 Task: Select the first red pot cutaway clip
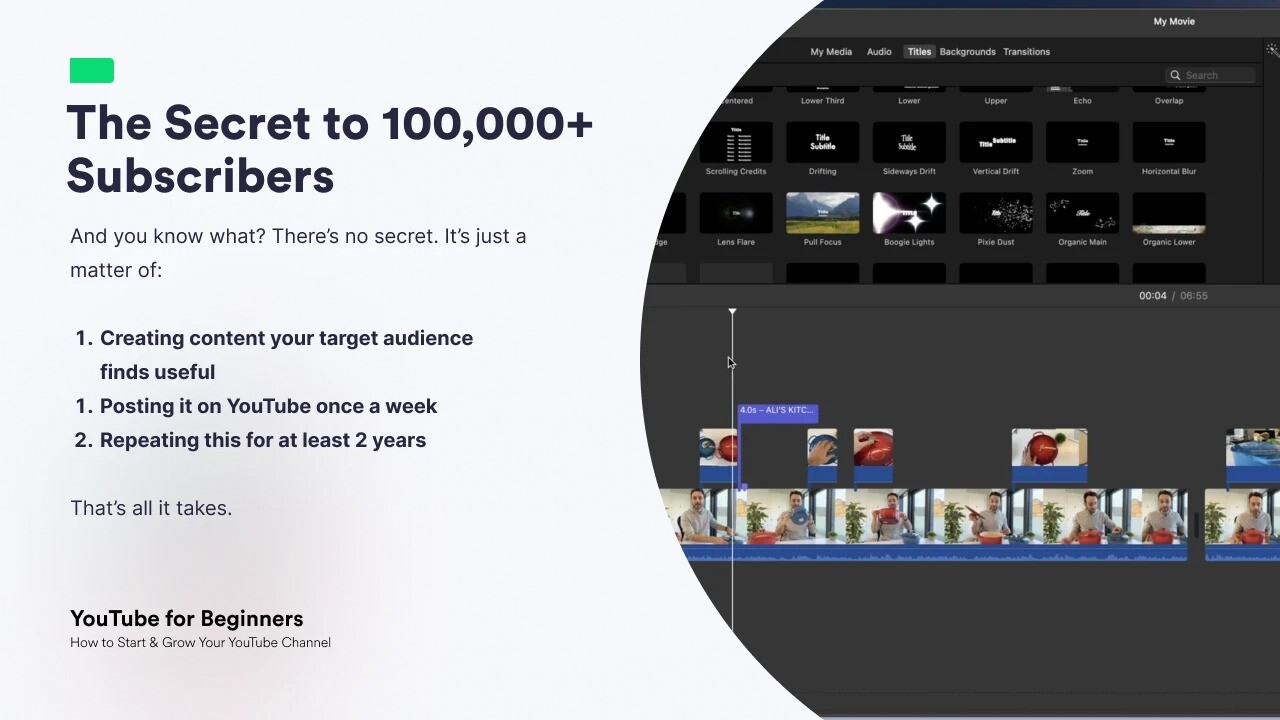pyautogui.click(x=718, y=455)
